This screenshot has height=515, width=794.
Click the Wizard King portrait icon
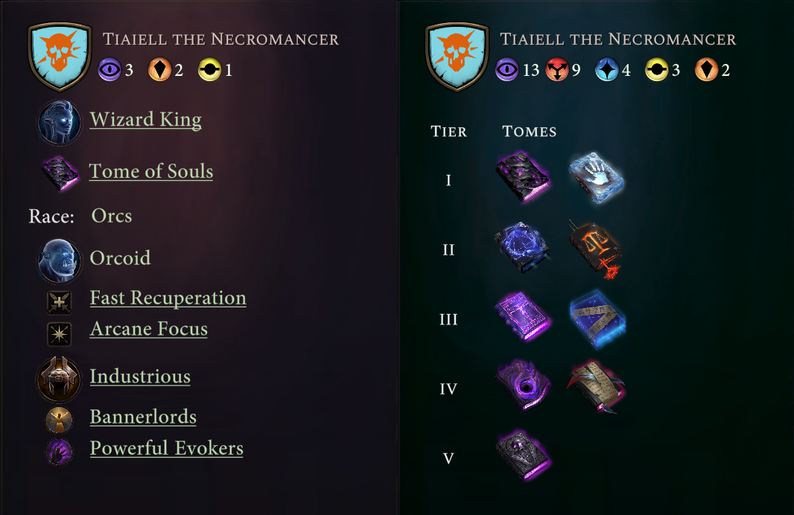(x=59, y=122)
